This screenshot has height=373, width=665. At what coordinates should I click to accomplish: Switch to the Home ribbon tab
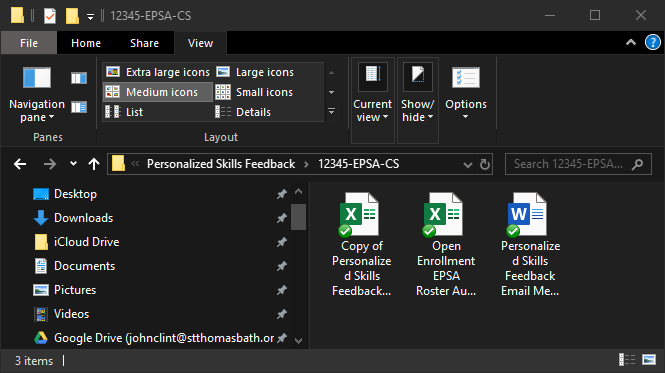[x=86, y=43]
